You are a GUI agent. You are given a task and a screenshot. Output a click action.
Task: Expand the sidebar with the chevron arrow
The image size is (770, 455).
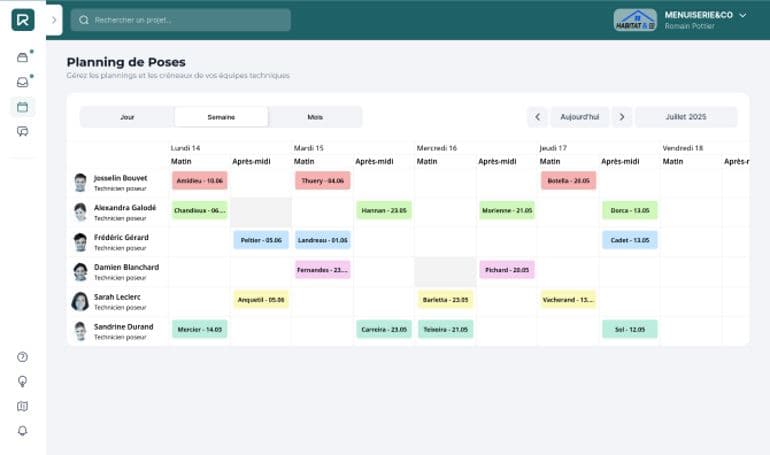pyautogui.click(x=54, y=20)
